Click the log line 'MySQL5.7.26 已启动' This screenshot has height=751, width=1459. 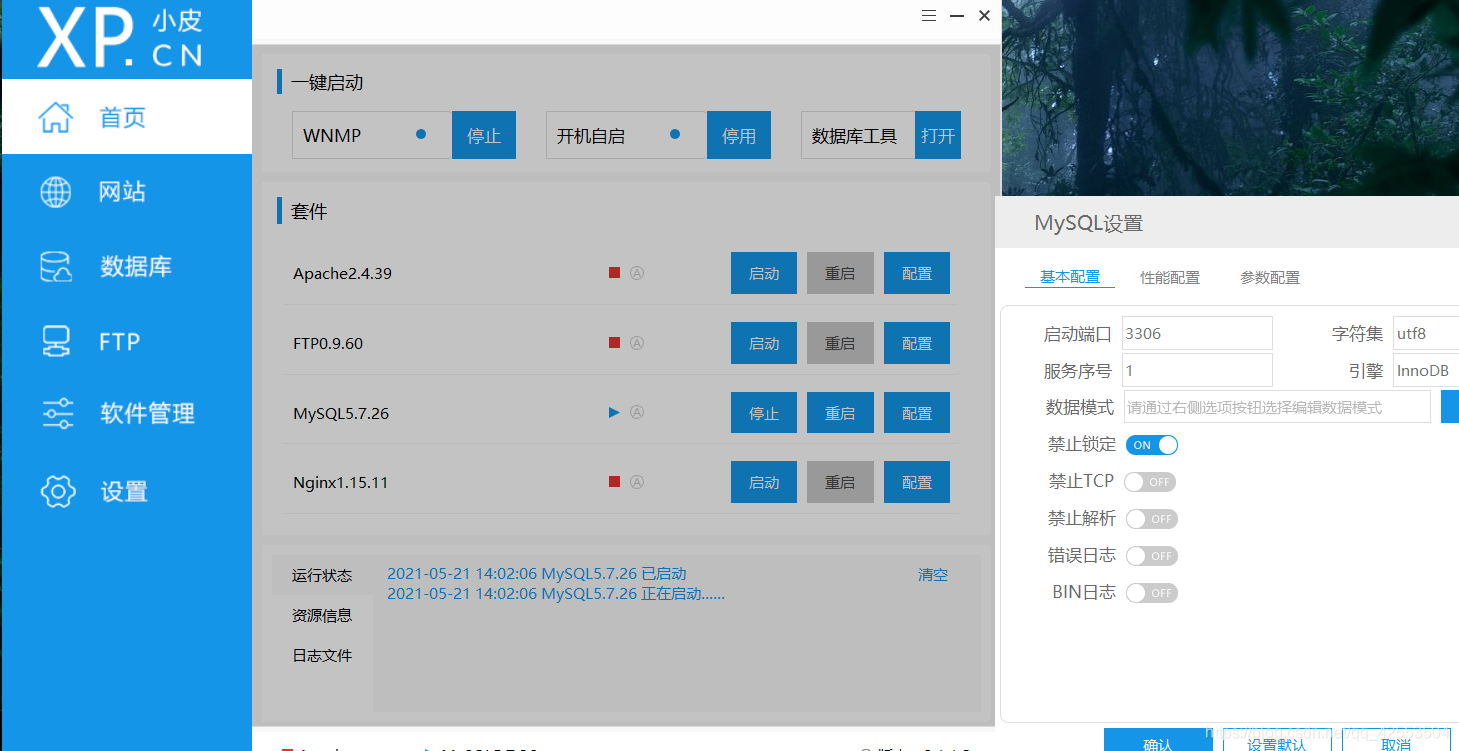point(537,574)
